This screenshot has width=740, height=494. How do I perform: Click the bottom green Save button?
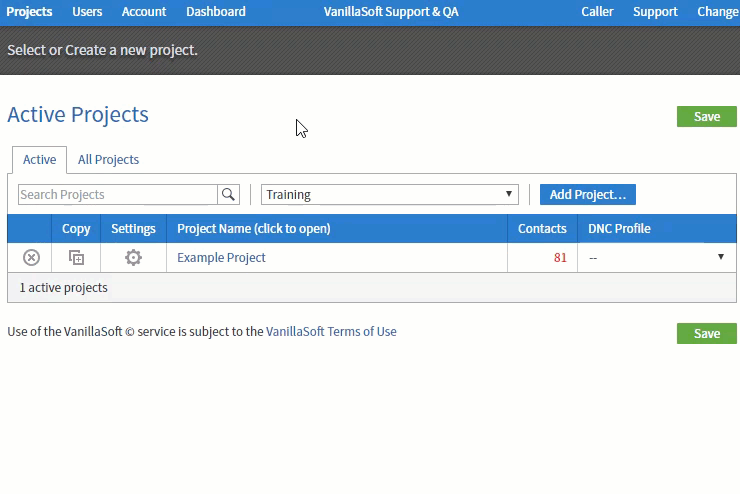(x=706, y=334)
